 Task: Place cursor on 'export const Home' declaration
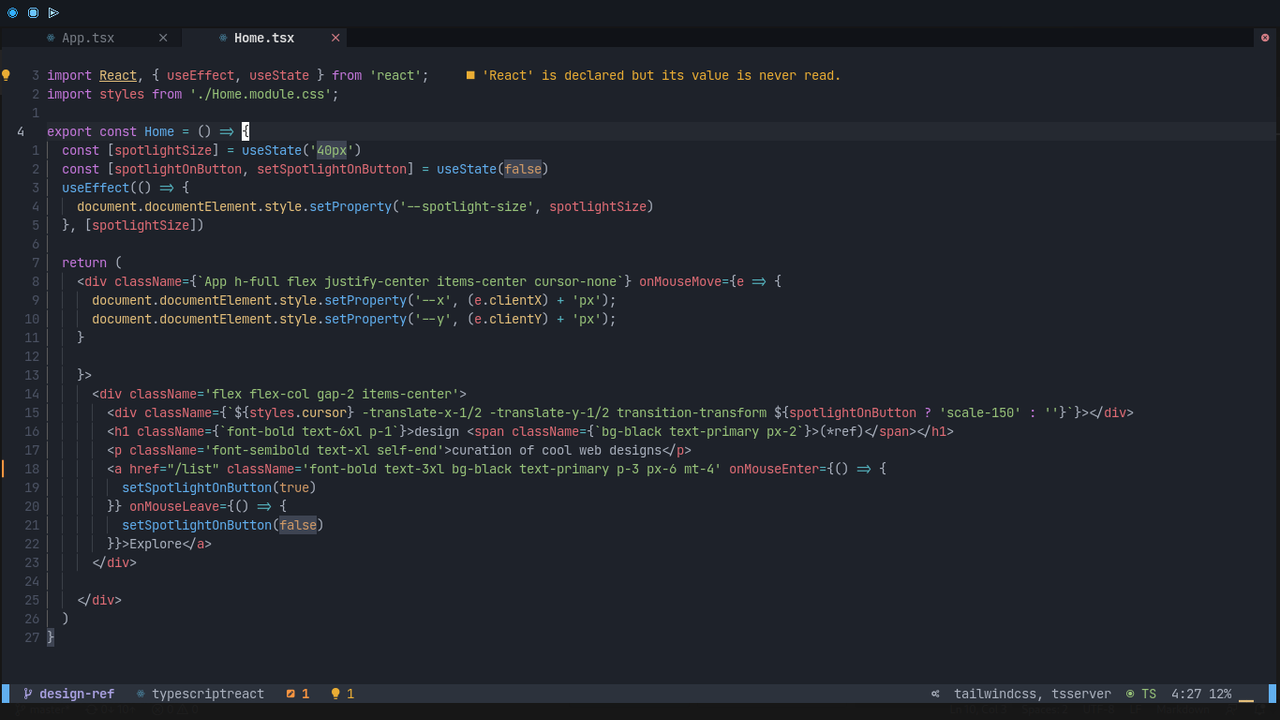click(x=111, y=131)
